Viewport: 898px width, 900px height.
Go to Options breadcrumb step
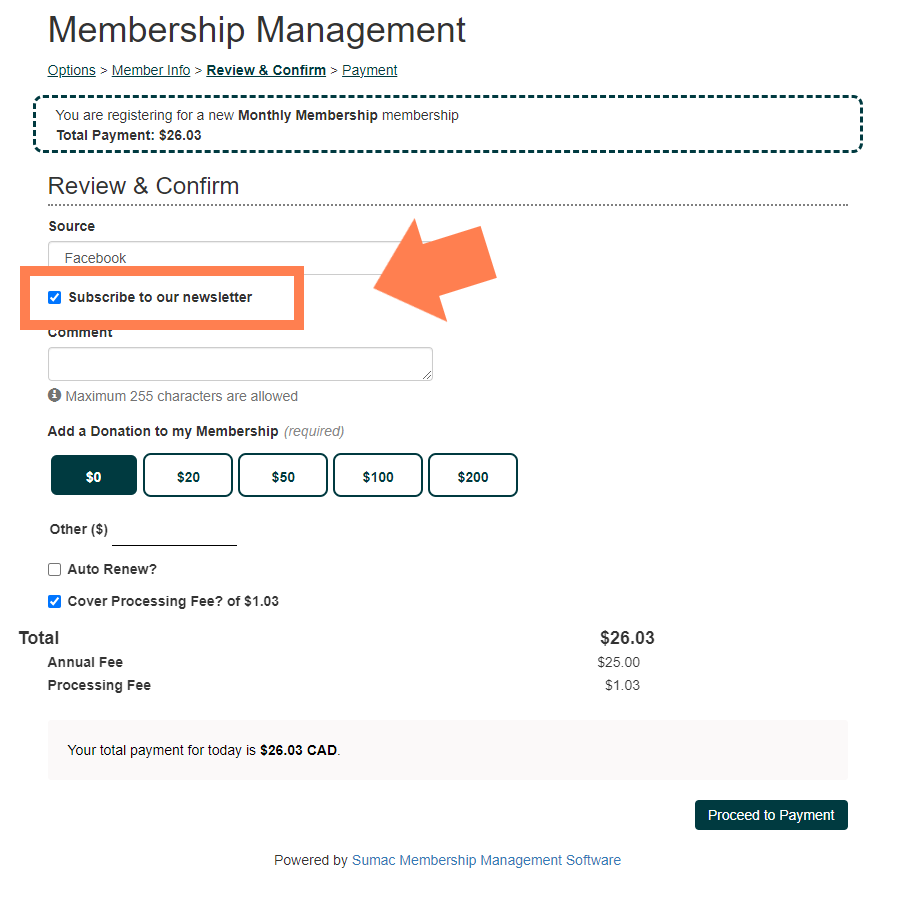click(x=72, y=70)
